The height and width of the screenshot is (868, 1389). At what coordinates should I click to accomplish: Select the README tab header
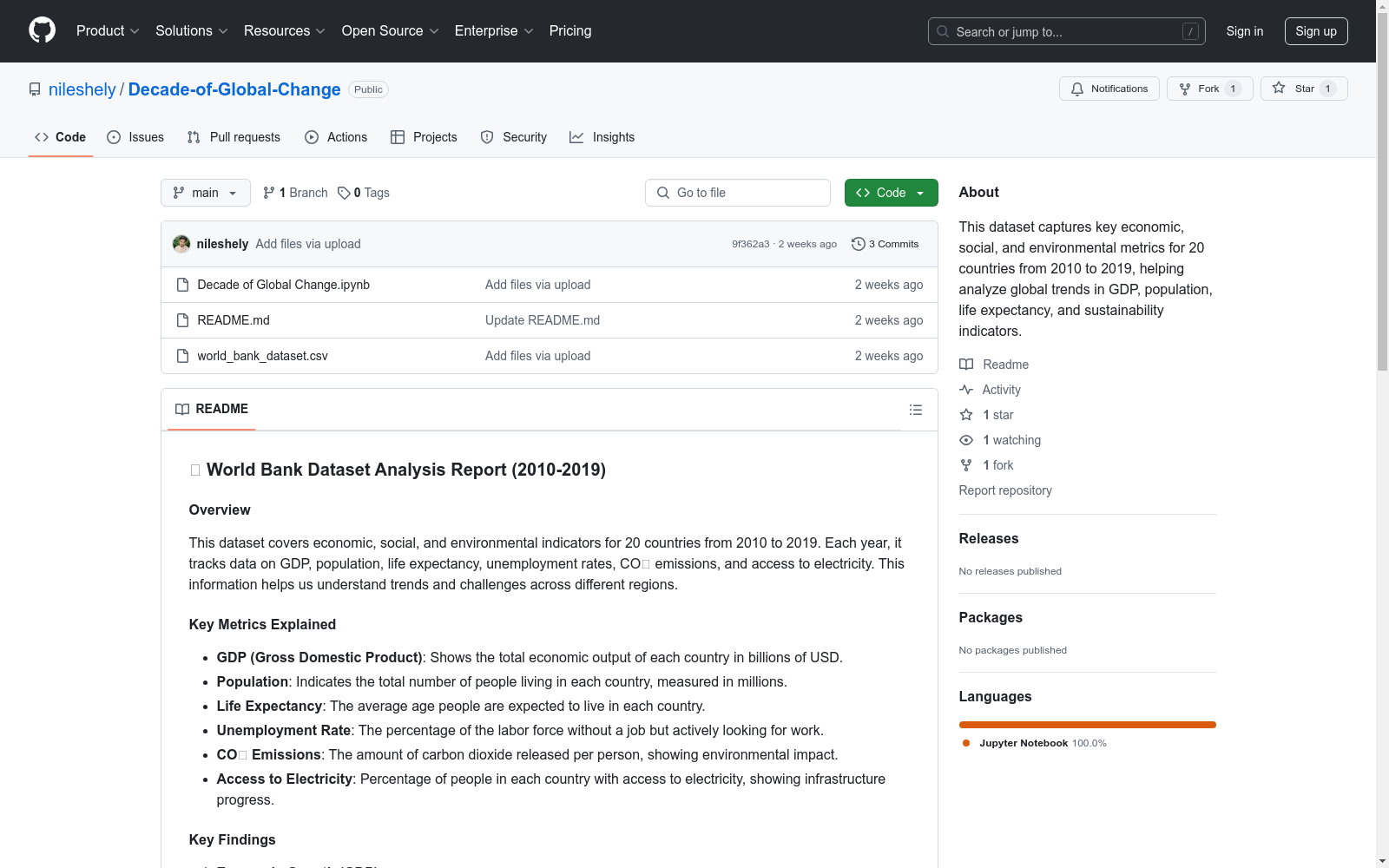[x=212, y=409]
